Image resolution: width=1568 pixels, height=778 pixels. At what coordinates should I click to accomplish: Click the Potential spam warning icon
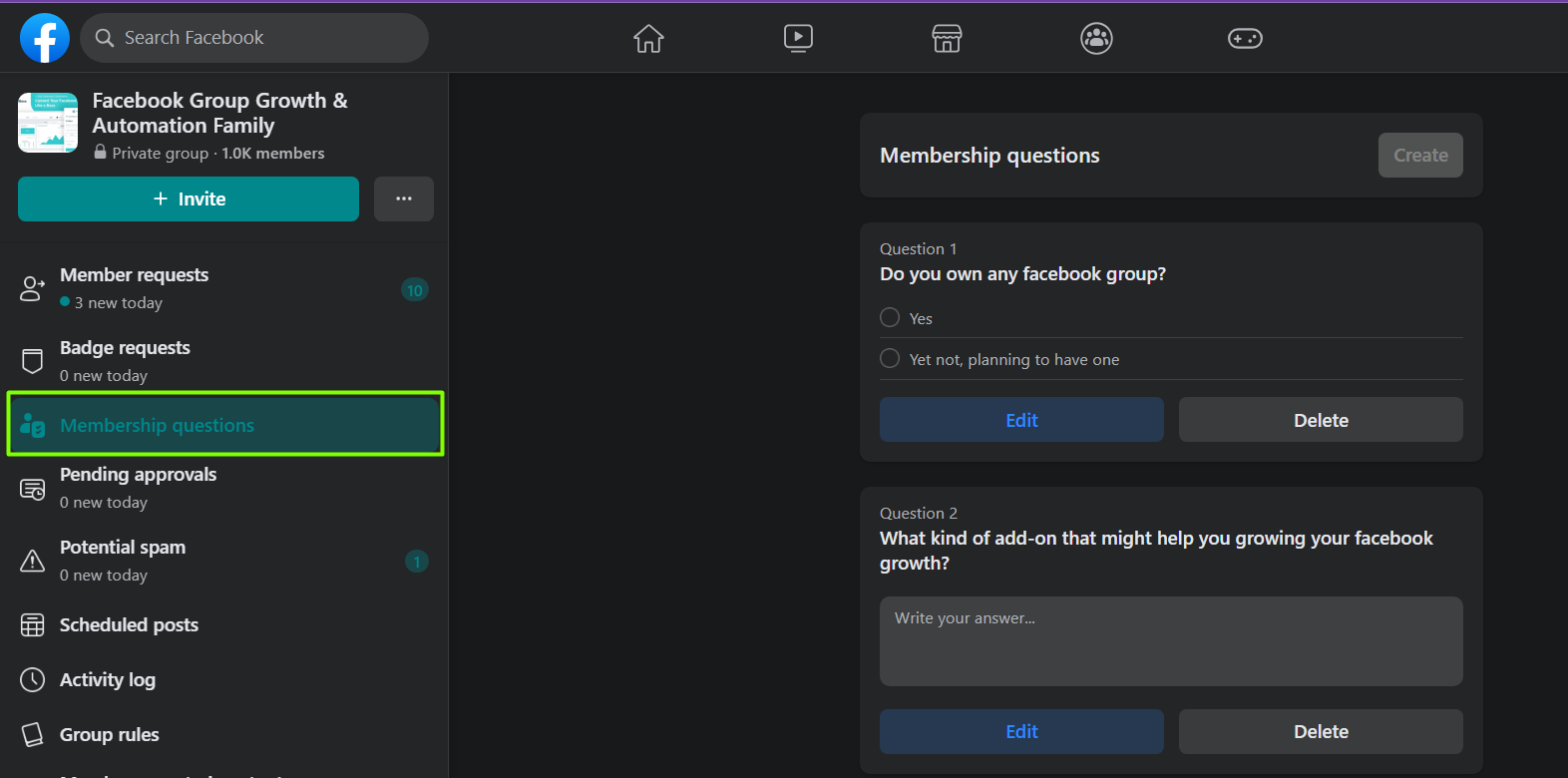point(32,561)
